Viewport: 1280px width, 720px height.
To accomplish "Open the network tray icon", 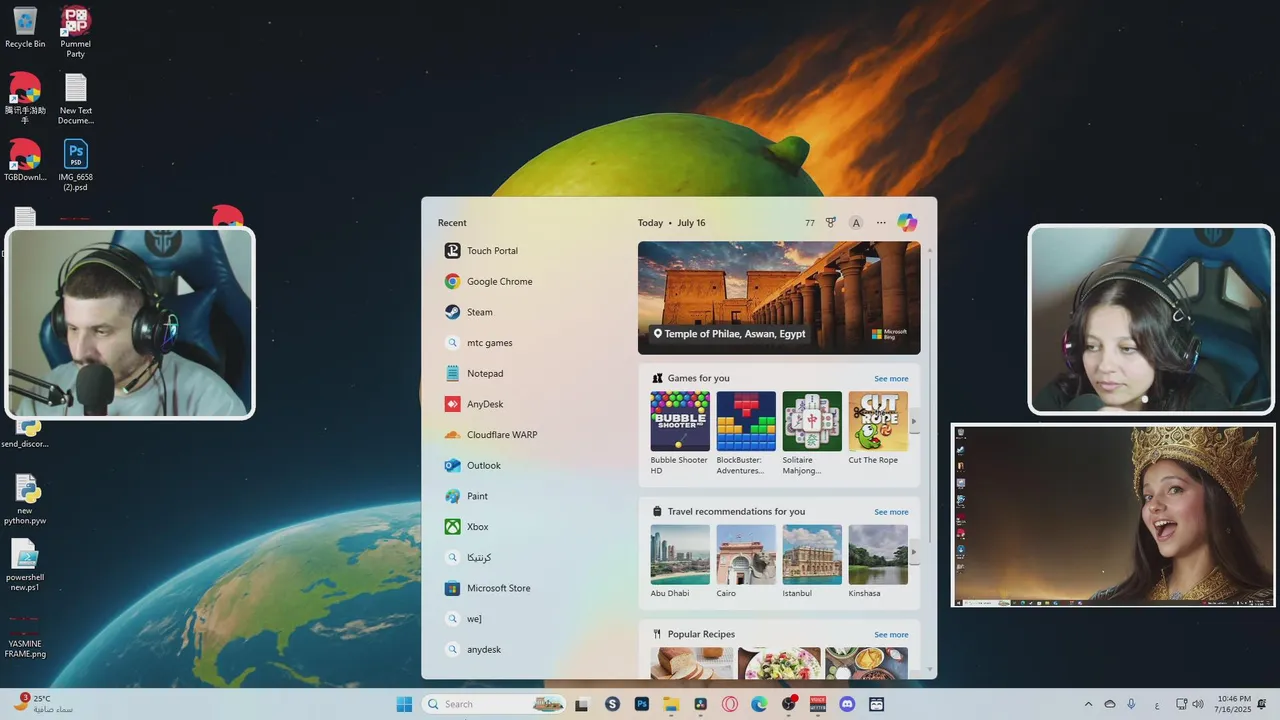I will (1181, 704).
